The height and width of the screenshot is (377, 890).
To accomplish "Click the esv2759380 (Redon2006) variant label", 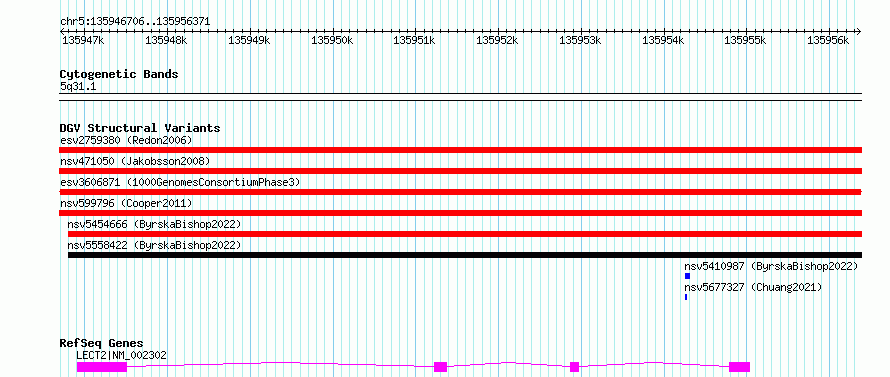I will 126,140.
